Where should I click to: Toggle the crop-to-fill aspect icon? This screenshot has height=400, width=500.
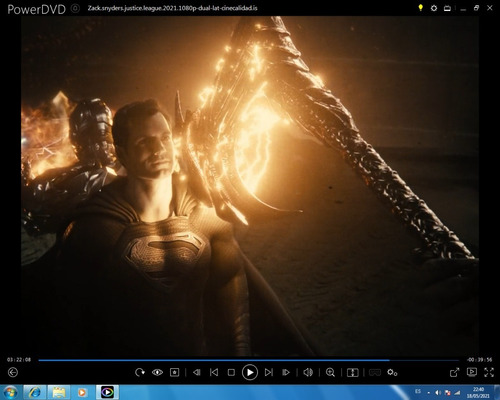(x=353, y=372)
